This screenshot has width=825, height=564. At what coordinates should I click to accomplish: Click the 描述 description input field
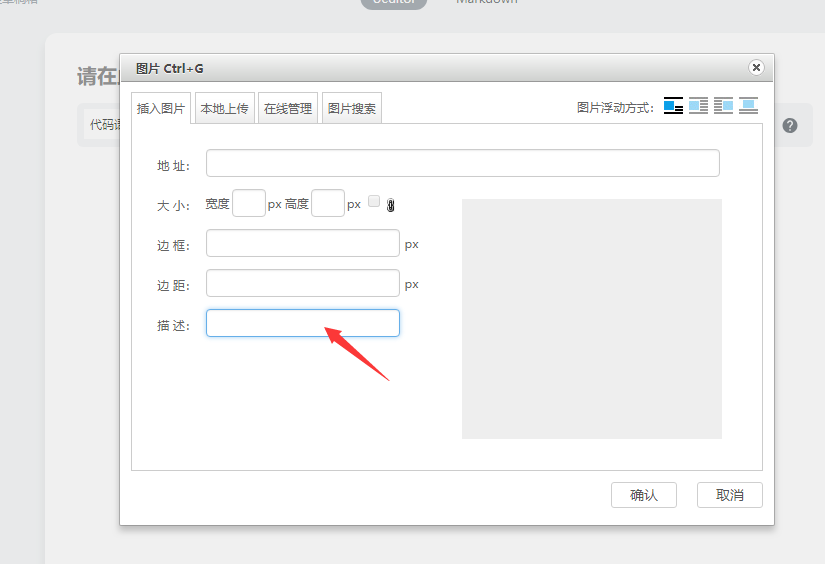pos(302,323)
